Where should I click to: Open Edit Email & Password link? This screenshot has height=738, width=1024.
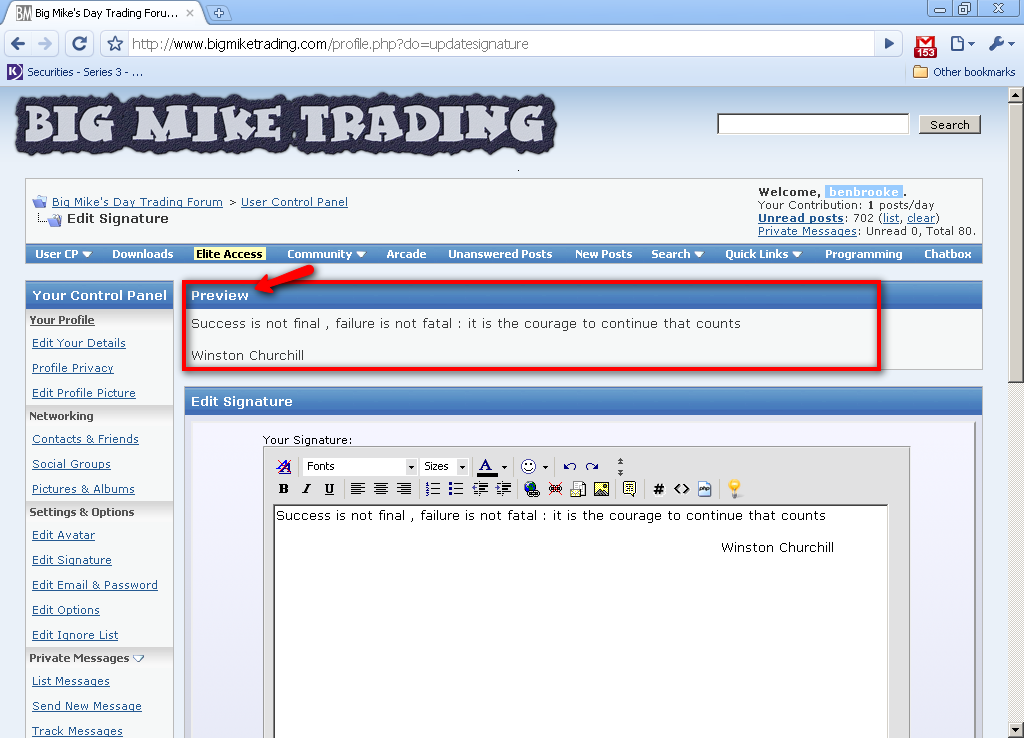(95, 585)
